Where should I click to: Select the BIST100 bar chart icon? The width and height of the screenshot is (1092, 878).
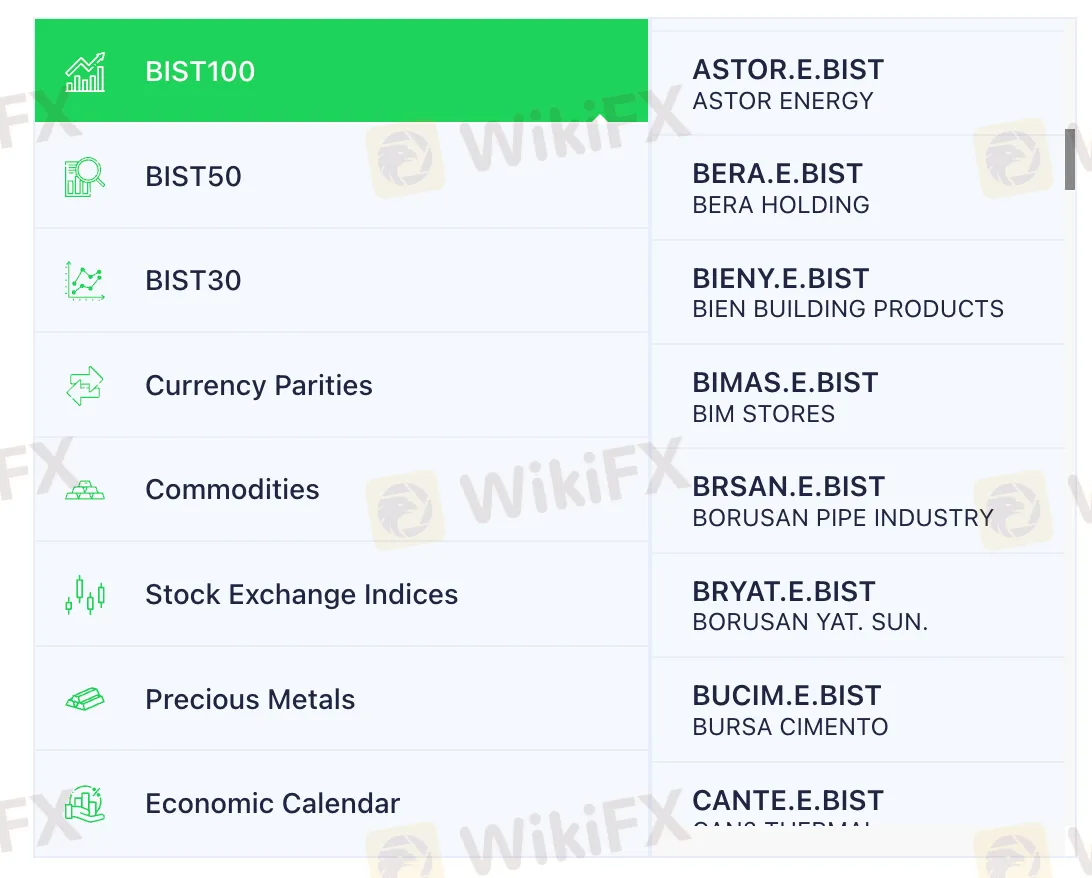(x=85, y=70)
